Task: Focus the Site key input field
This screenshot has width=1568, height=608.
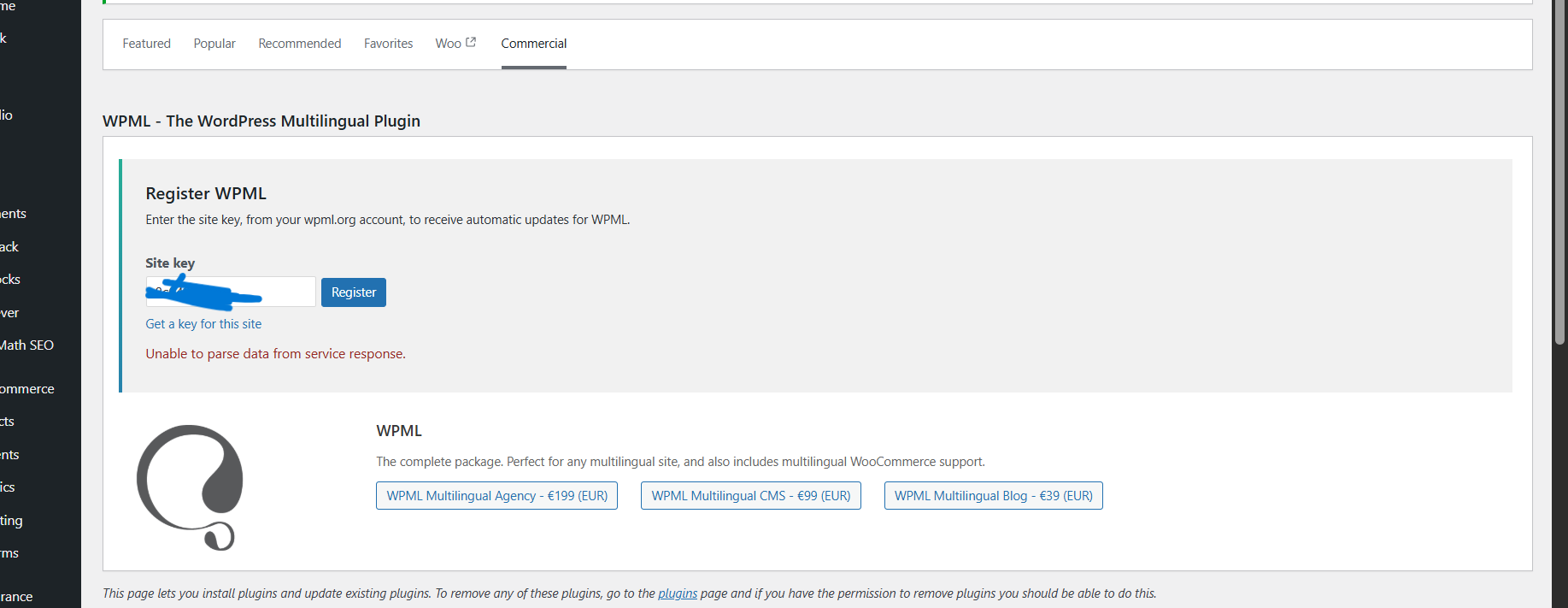Action: point(231,292)
